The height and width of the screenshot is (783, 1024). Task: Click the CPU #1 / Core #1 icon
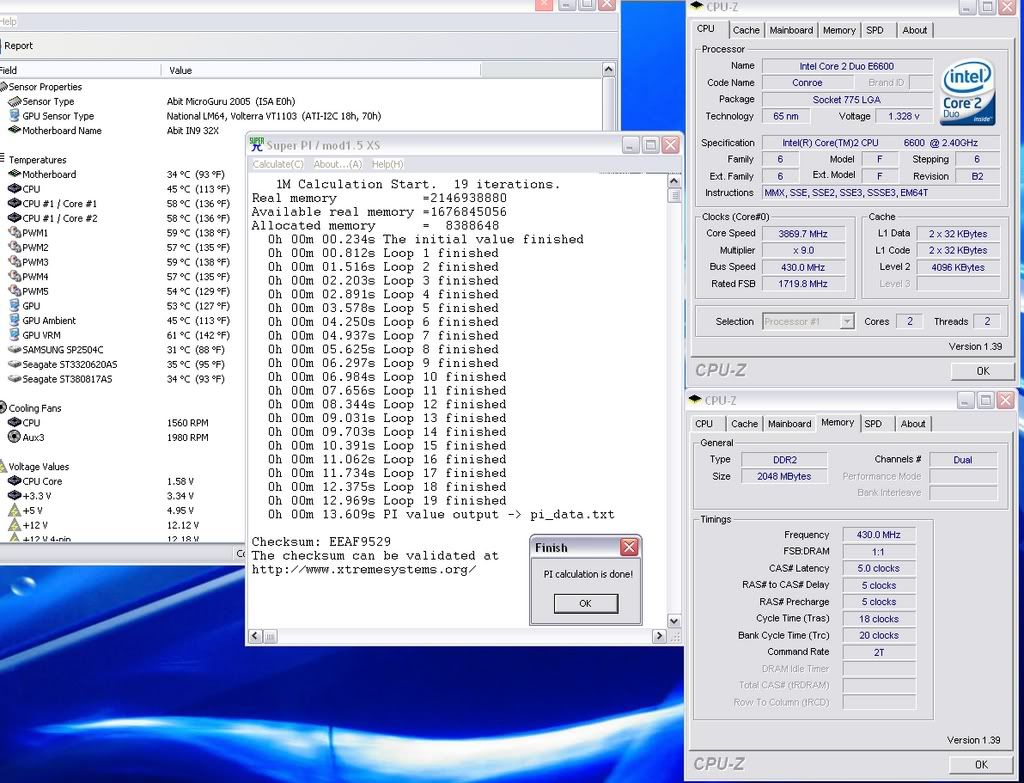[14, 203]
